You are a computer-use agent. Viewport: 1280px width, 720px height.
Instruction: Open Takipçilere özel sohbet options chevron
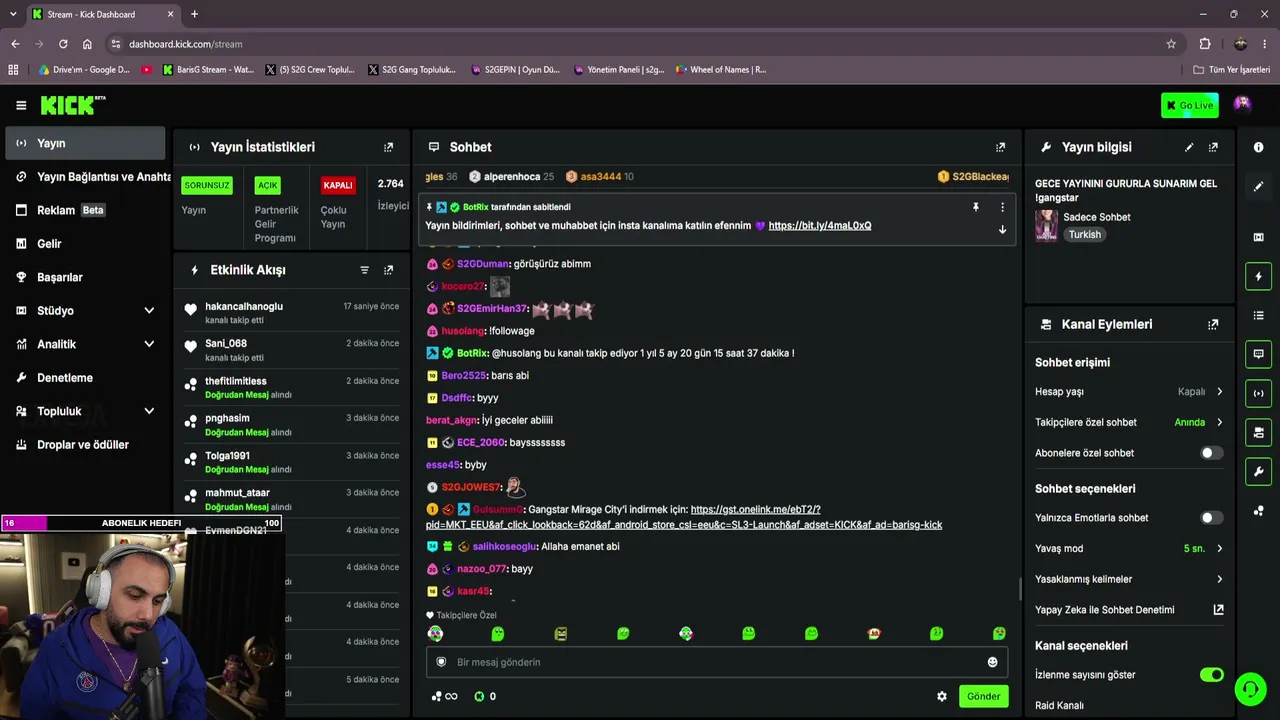(x=1219, y=422)
